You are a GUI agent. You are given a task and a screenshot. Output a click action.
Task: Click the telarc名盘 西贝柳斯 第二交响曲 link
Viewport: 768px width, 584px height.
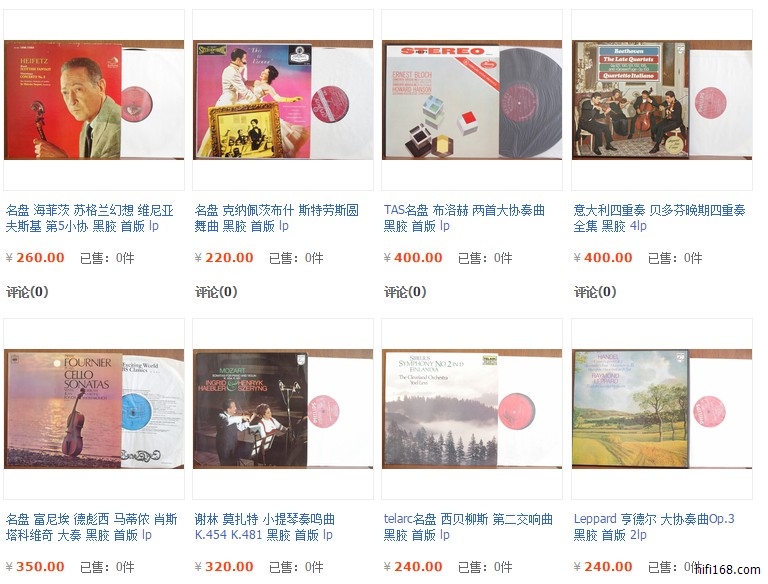click(x=468, y=527)
